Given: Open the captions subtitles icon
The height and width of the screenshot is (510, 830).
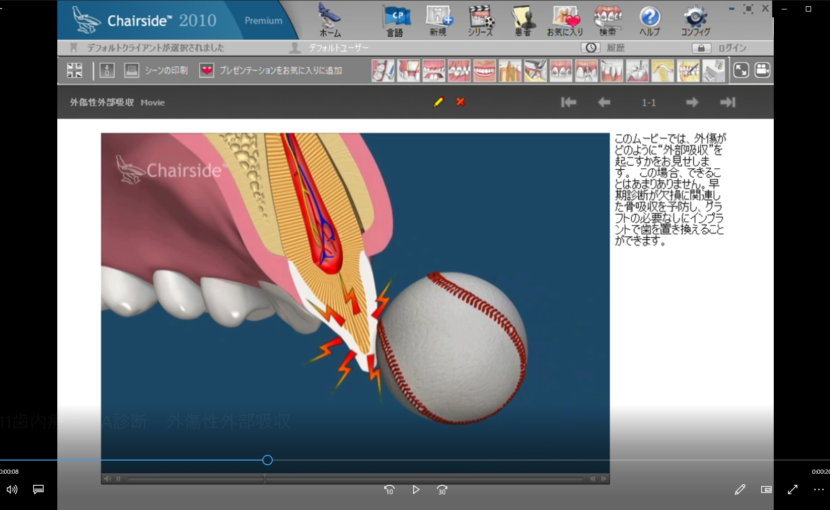Looking at the screenshot, I should click(x=38, y=489).
